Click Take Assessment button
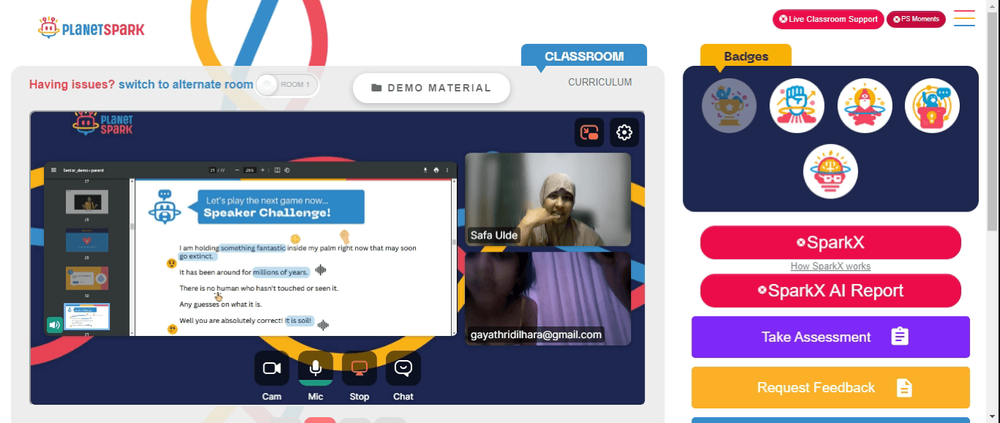The width and height of the screenshot is (1000, 423). (830, 337)
